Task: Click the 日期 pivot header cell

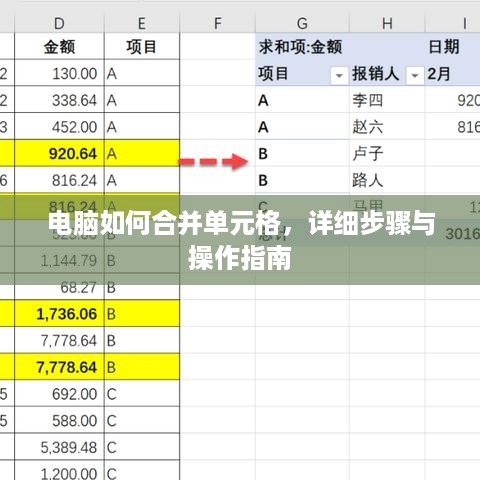Action: click(453, 46)
